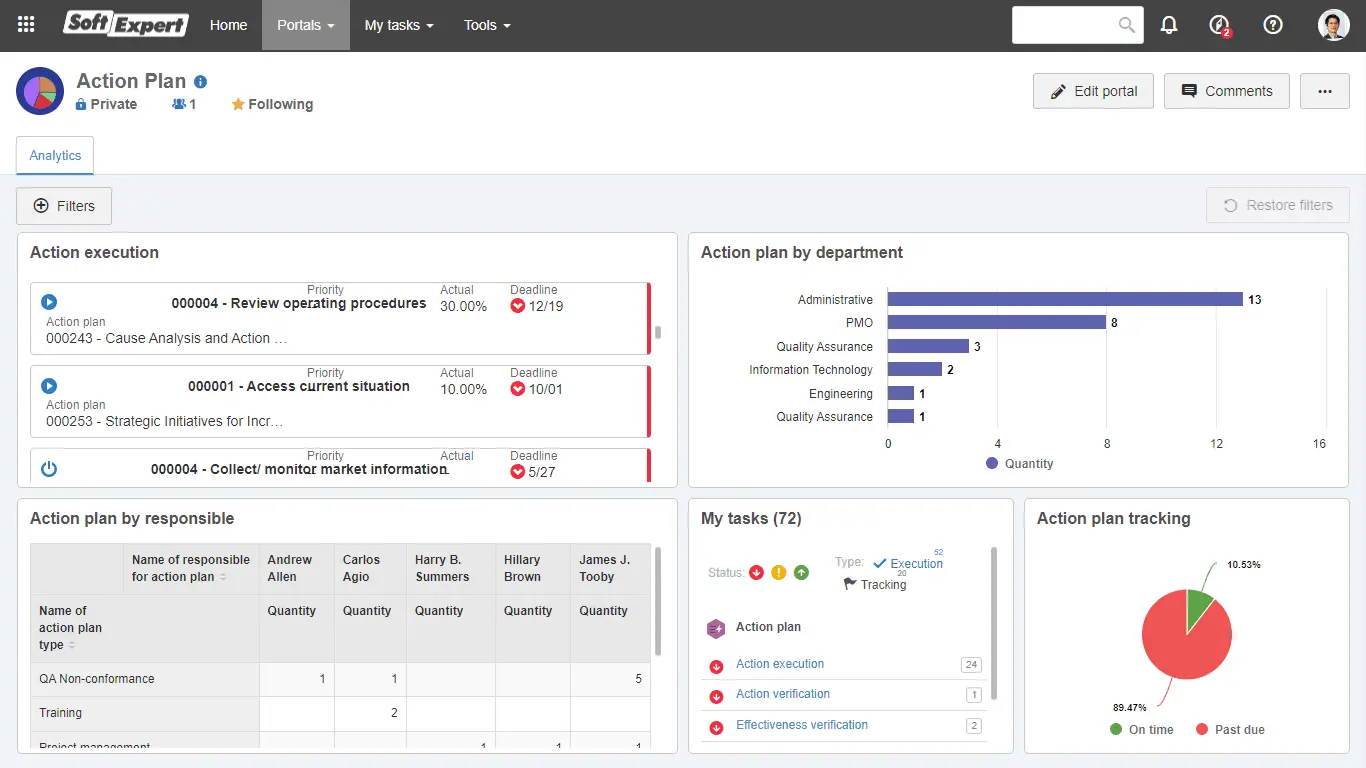Open the Action execution task link
The image size is (1366, 768).
(x=780, y=664)
